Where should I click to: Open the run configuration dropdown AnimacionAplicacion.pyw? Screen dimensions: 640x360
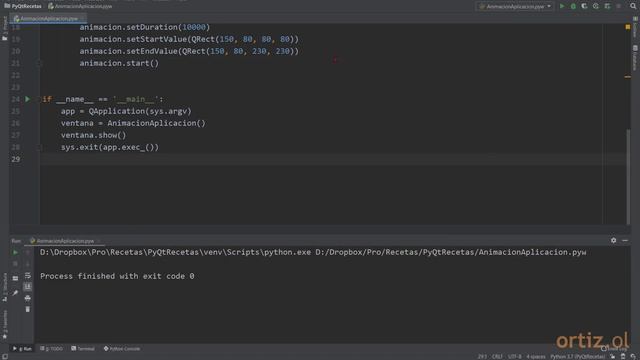516,6
